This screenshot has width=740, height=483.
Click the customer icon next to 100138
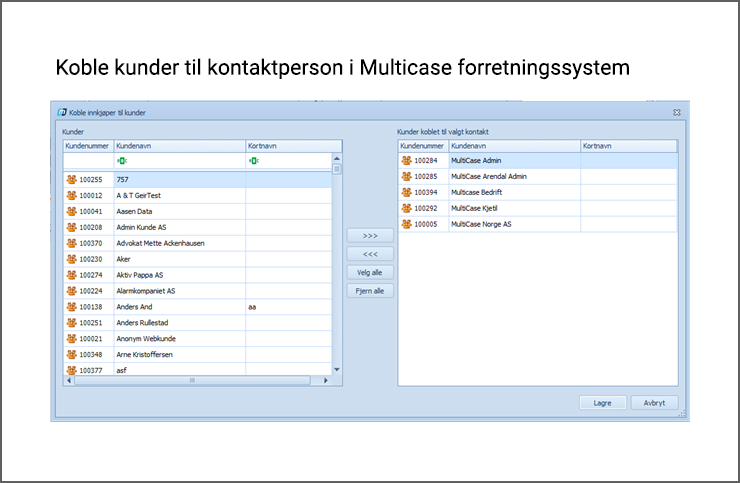(x=71, y=306)
